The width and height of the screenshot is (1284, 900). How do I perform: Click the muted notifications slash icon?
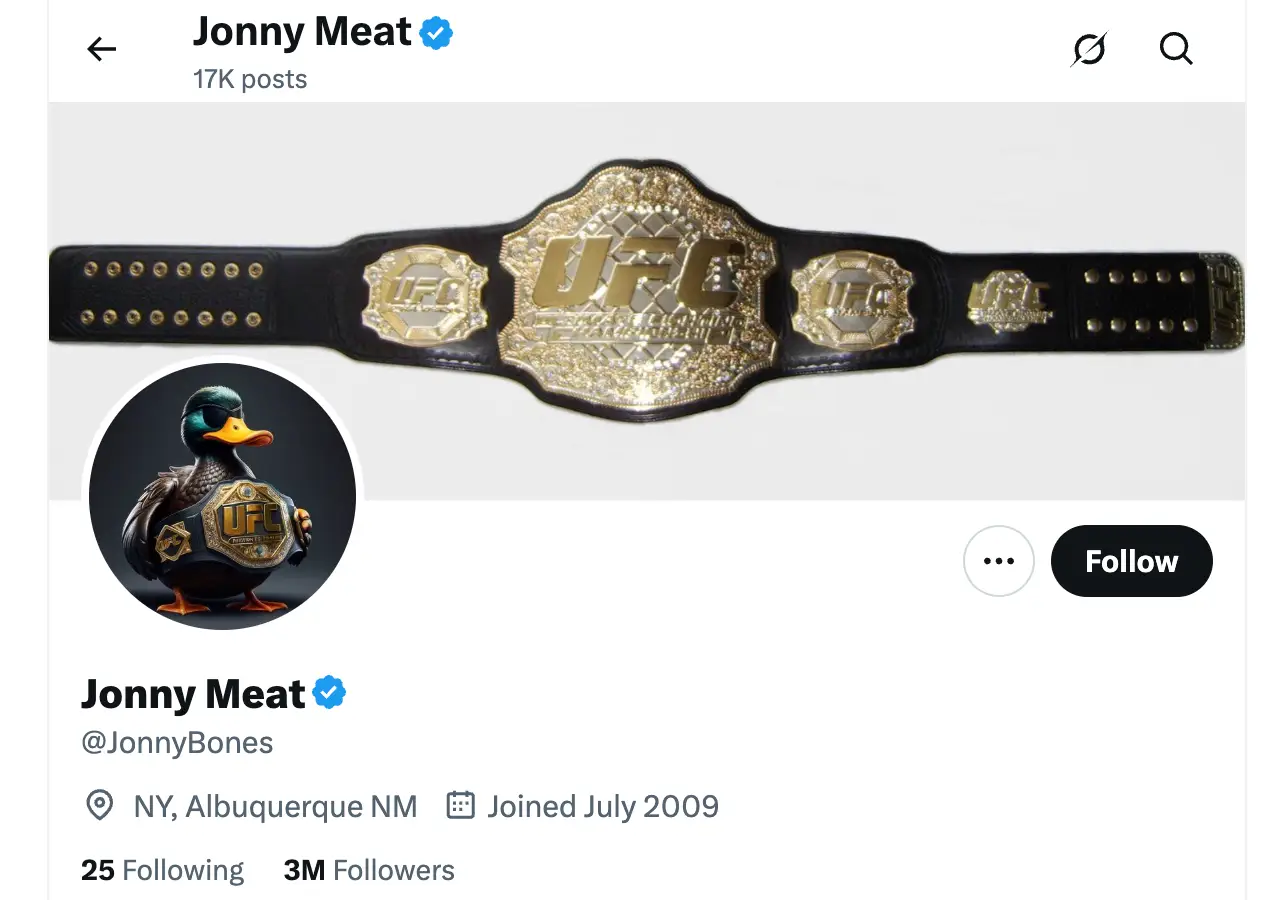point(1089,48)
